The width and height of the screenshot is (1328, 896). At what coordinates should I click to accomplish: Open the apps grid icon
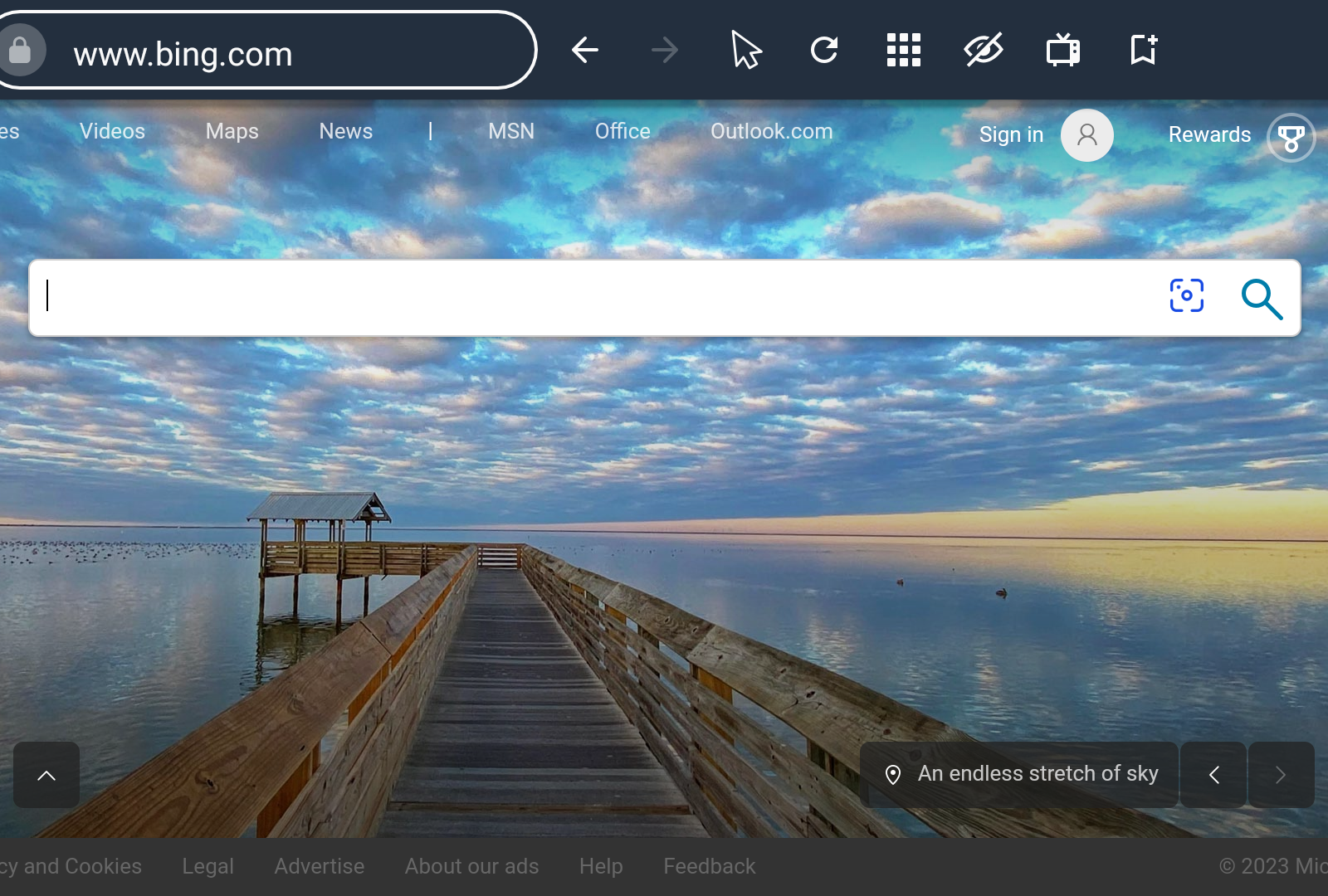coord(903,51)
